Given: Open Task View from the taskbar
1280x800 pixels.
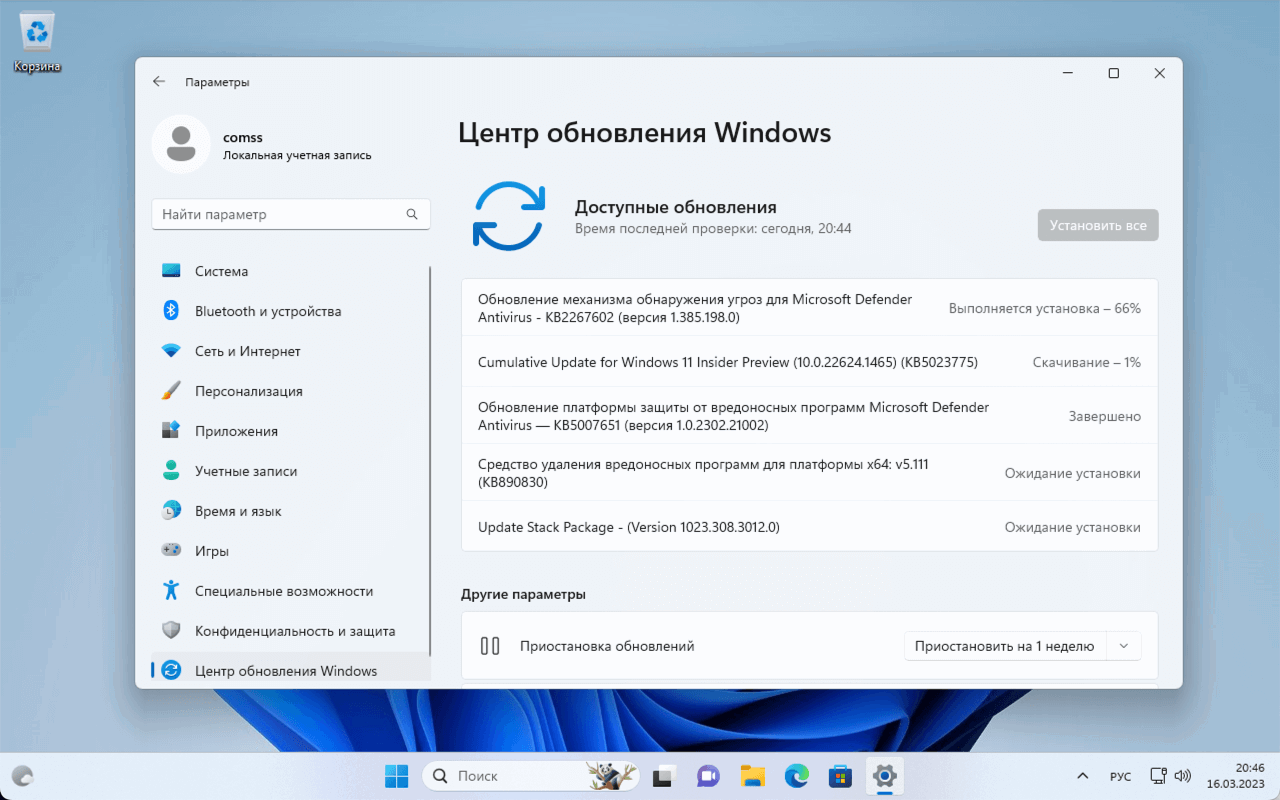Looking at the screenshot, I should click(664, 776).
